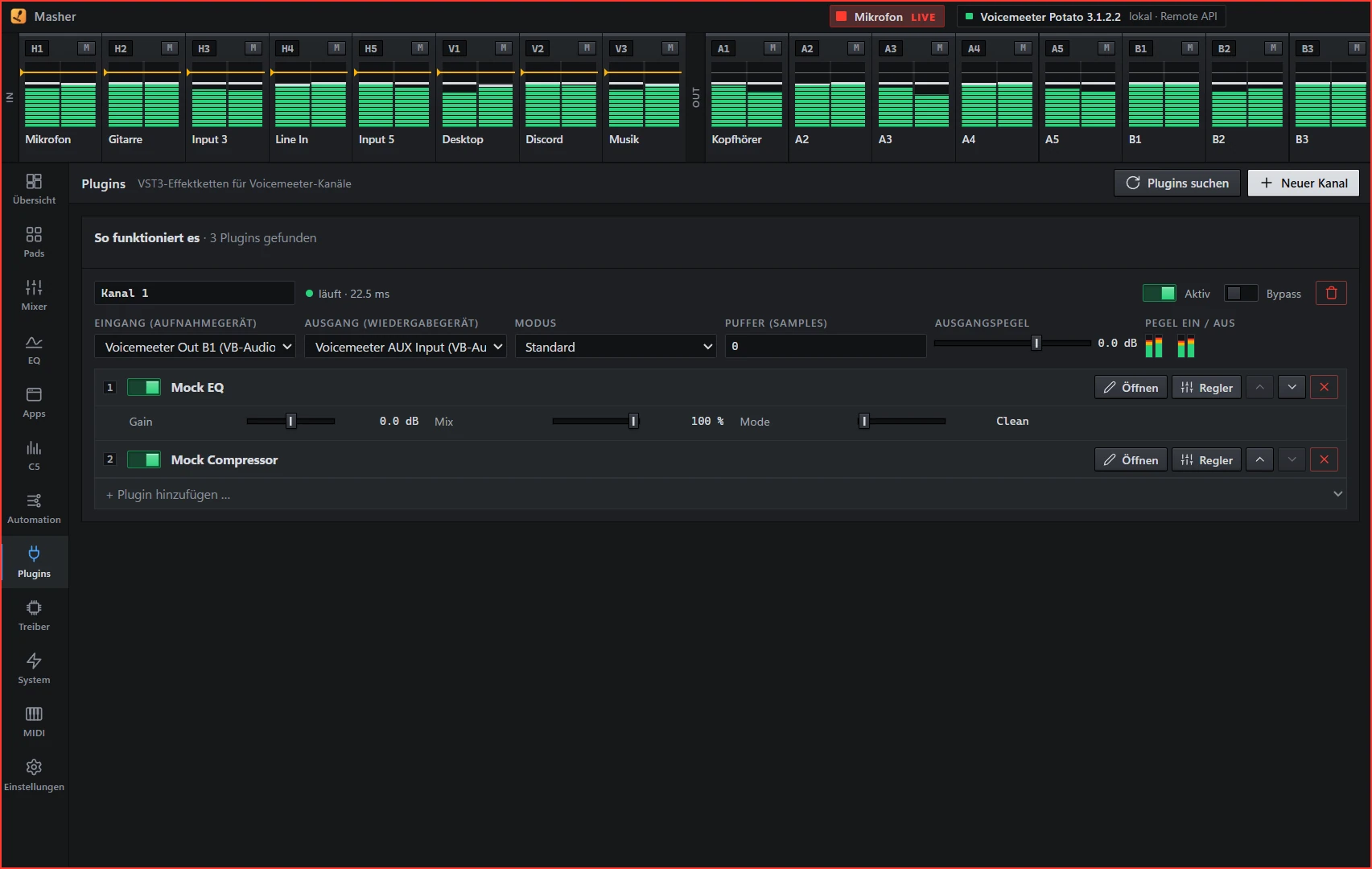This screenshot has height=869, width=1372.
Task: Mute the A1 Kopfhörer bus with its M button
Action: coord(773,48)
